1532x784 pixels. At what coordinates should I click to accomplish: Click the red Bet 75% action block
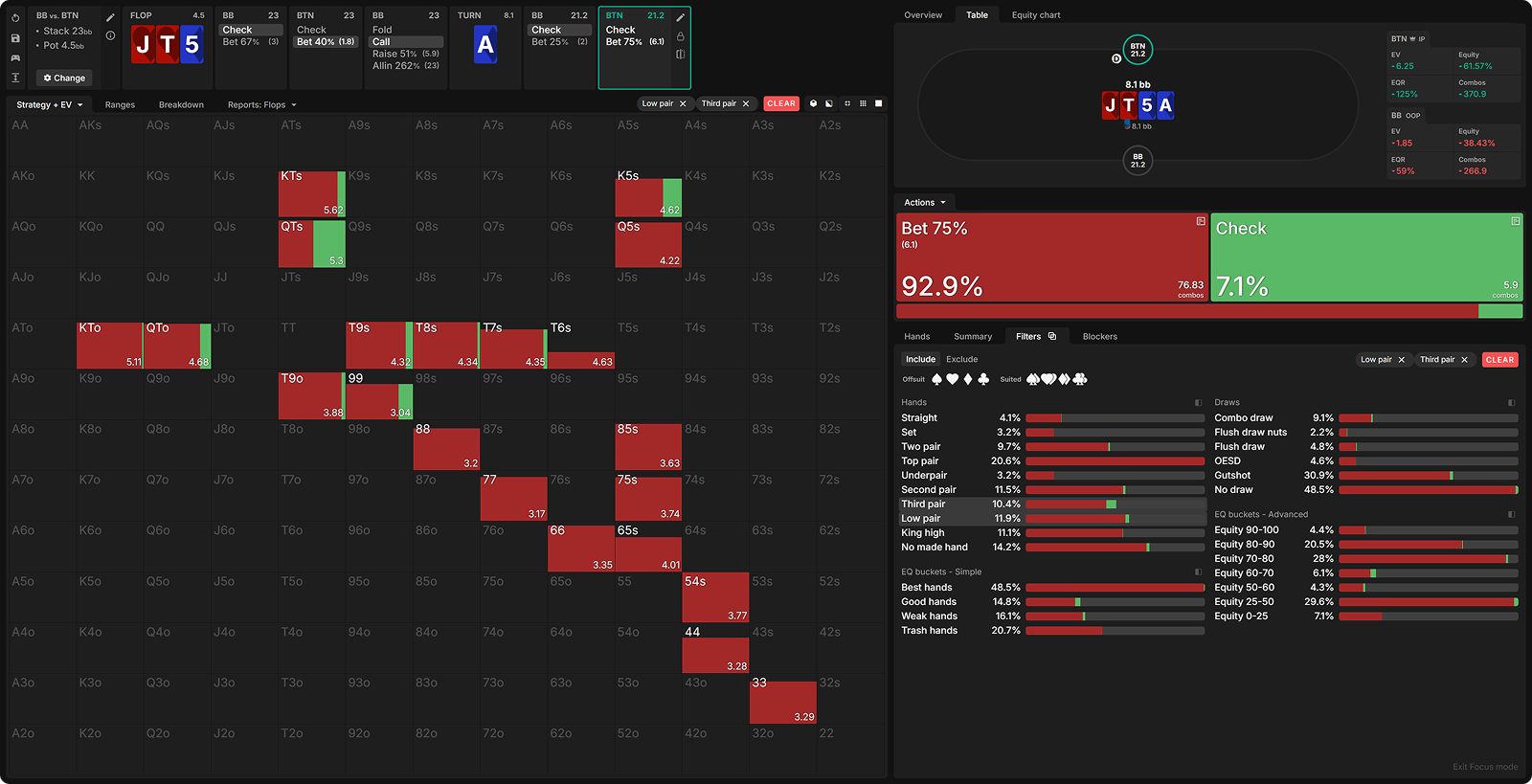click(x=1051, y=258)
